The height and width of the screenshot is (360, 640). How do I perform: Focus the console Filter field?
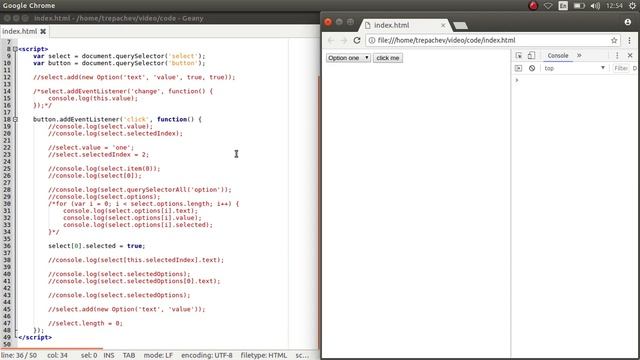(621, 68)
